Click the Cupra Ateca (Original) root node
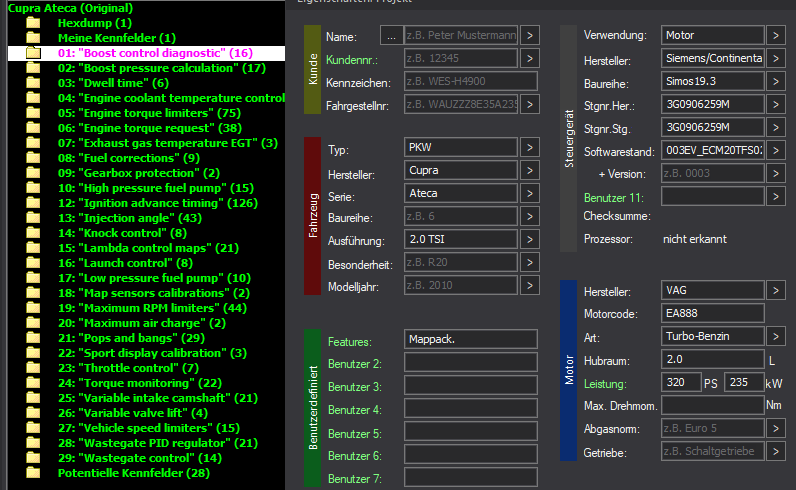 coord(71,8)
